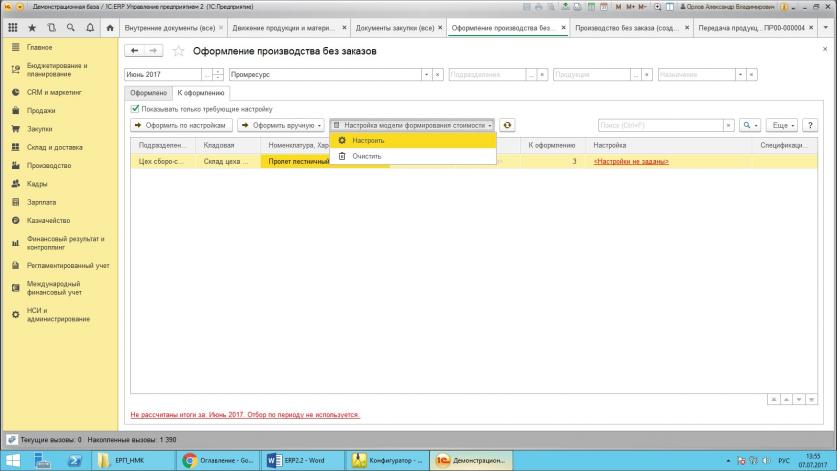
Task: Switch to the 'Оформлено' tab
Action: [x=147, y=92]
